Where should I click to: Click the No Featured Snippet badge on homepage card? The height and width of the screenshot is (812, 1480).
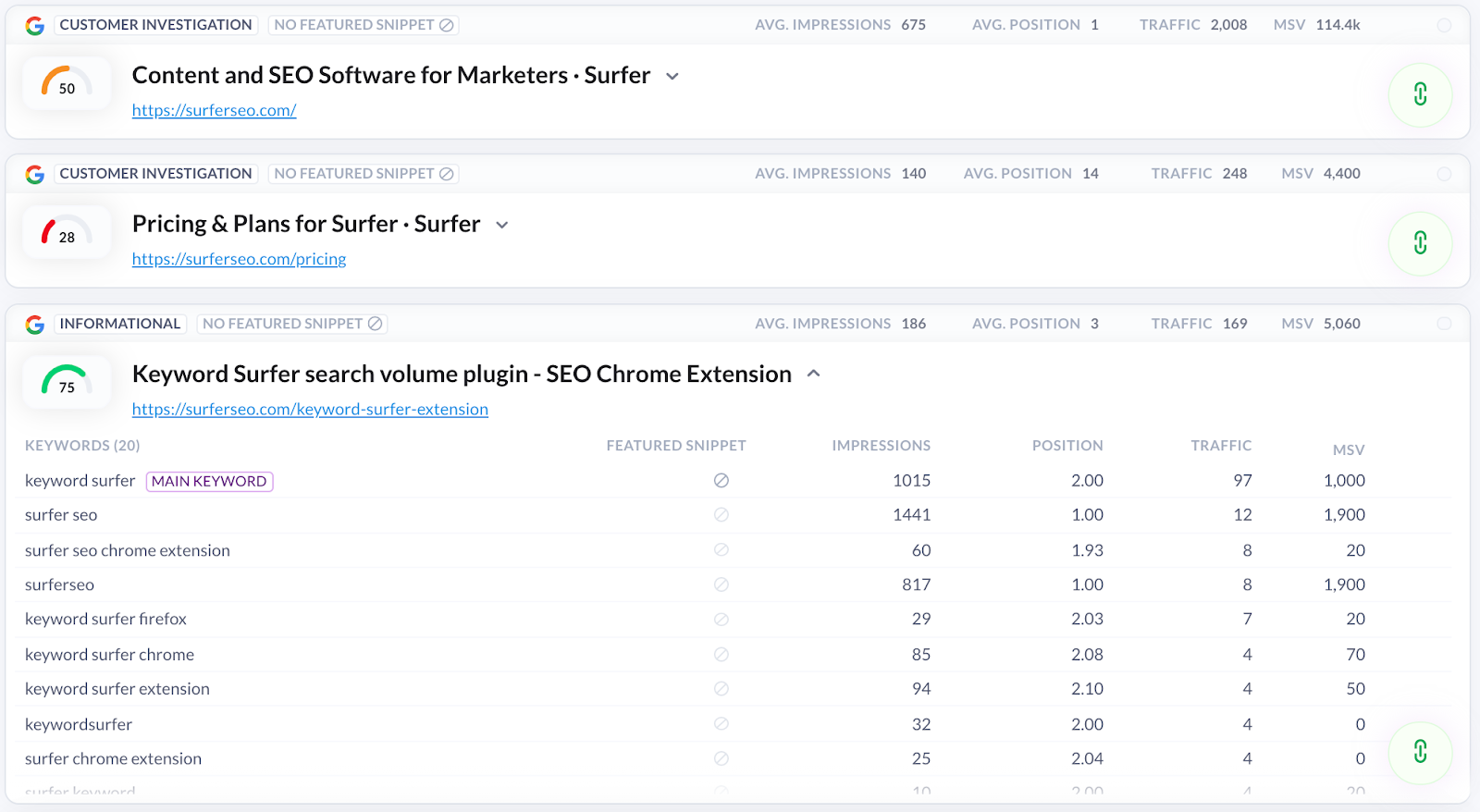pos(364,25)
